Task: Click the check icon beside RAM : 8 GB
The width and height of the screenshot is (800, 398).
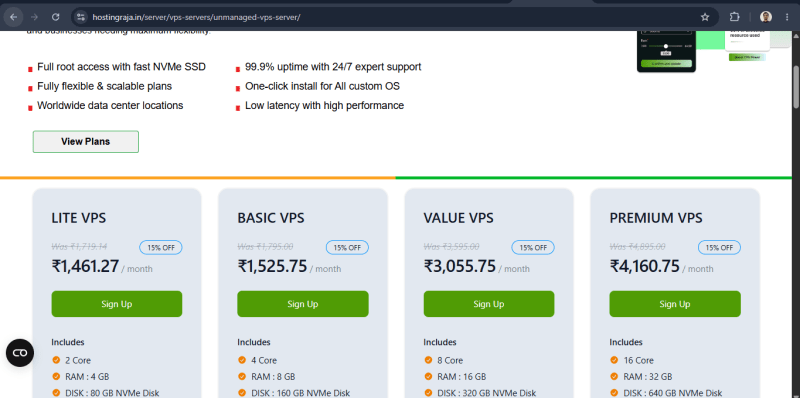Action: point(241,376)
